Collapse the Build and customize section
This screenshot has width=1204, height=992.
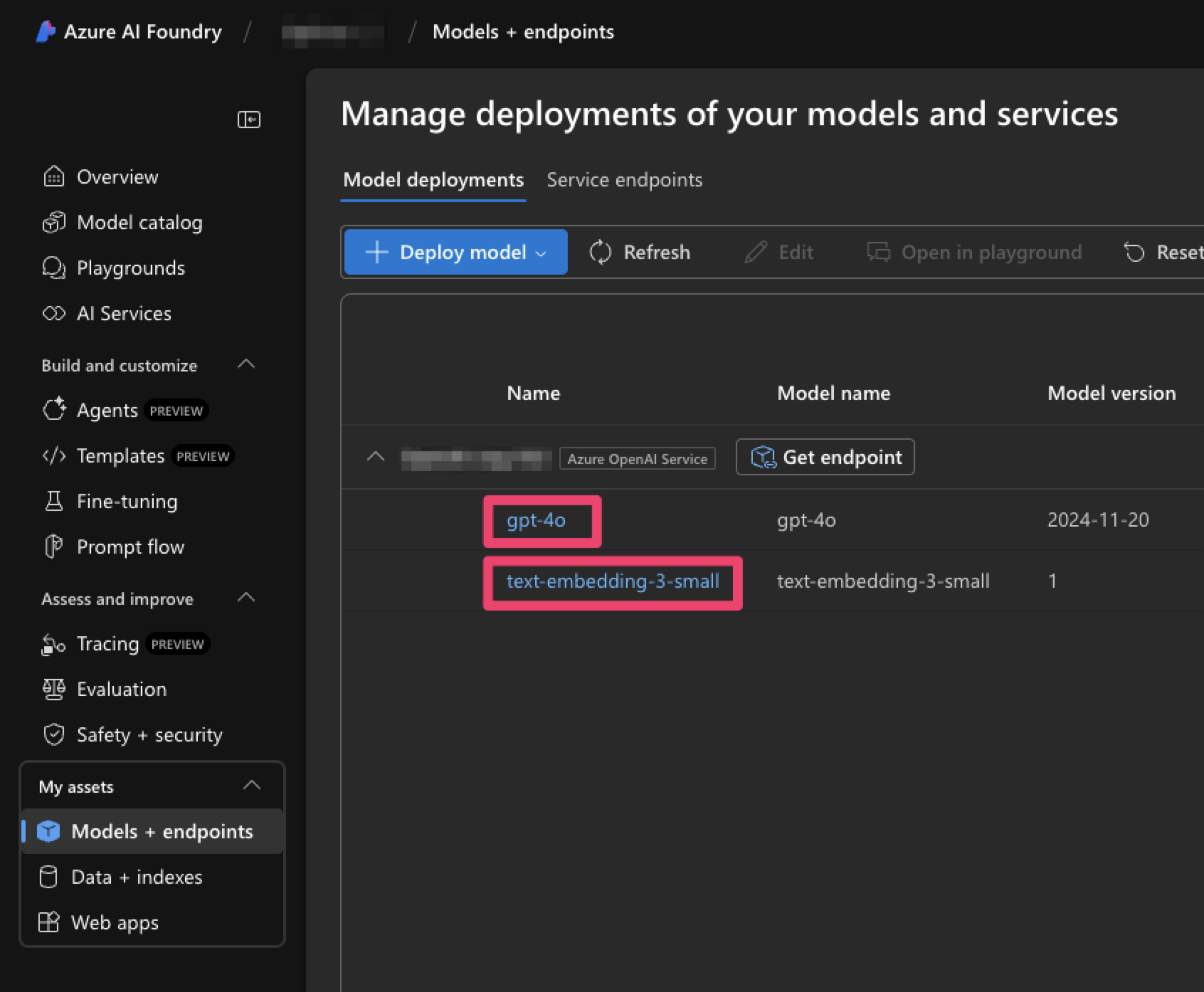coord(246,364)
